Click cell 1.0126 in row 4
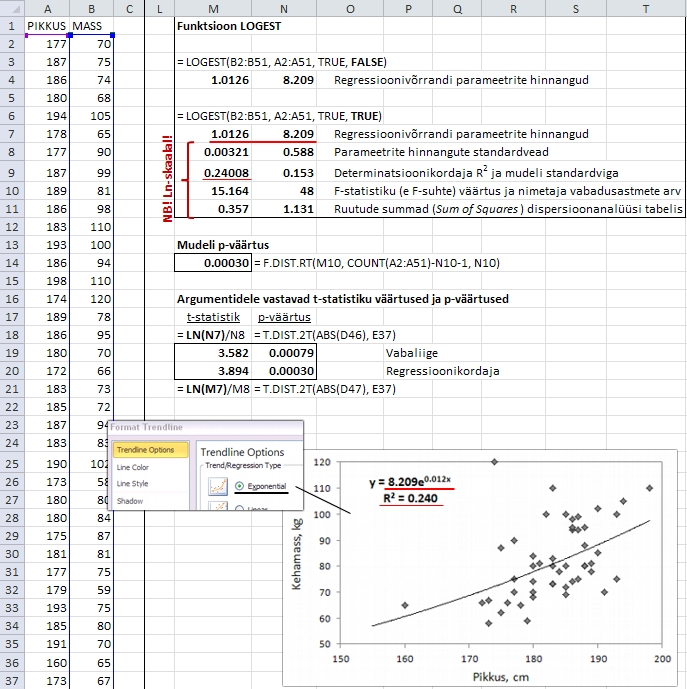This screenshot has height=689, width=687. click(213, 80)
